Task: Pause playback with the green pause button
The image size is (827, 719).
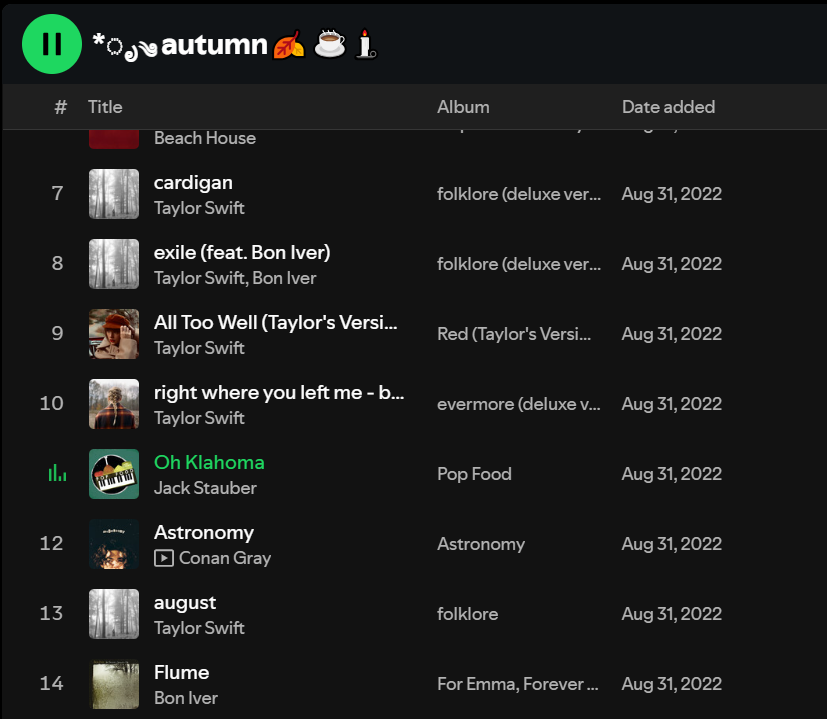Action: tap(52, 44)
